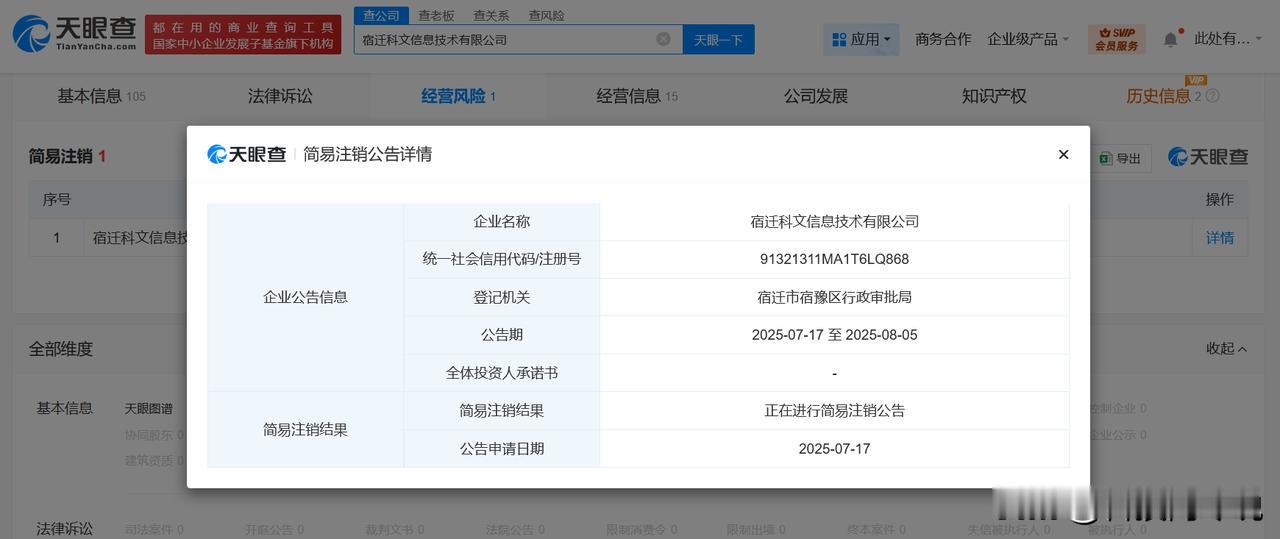Screen dimensions: 1280x539
Task: Click company name 宿迁科文信息技术有限公司 in dialog
Action: coord(834,221)
